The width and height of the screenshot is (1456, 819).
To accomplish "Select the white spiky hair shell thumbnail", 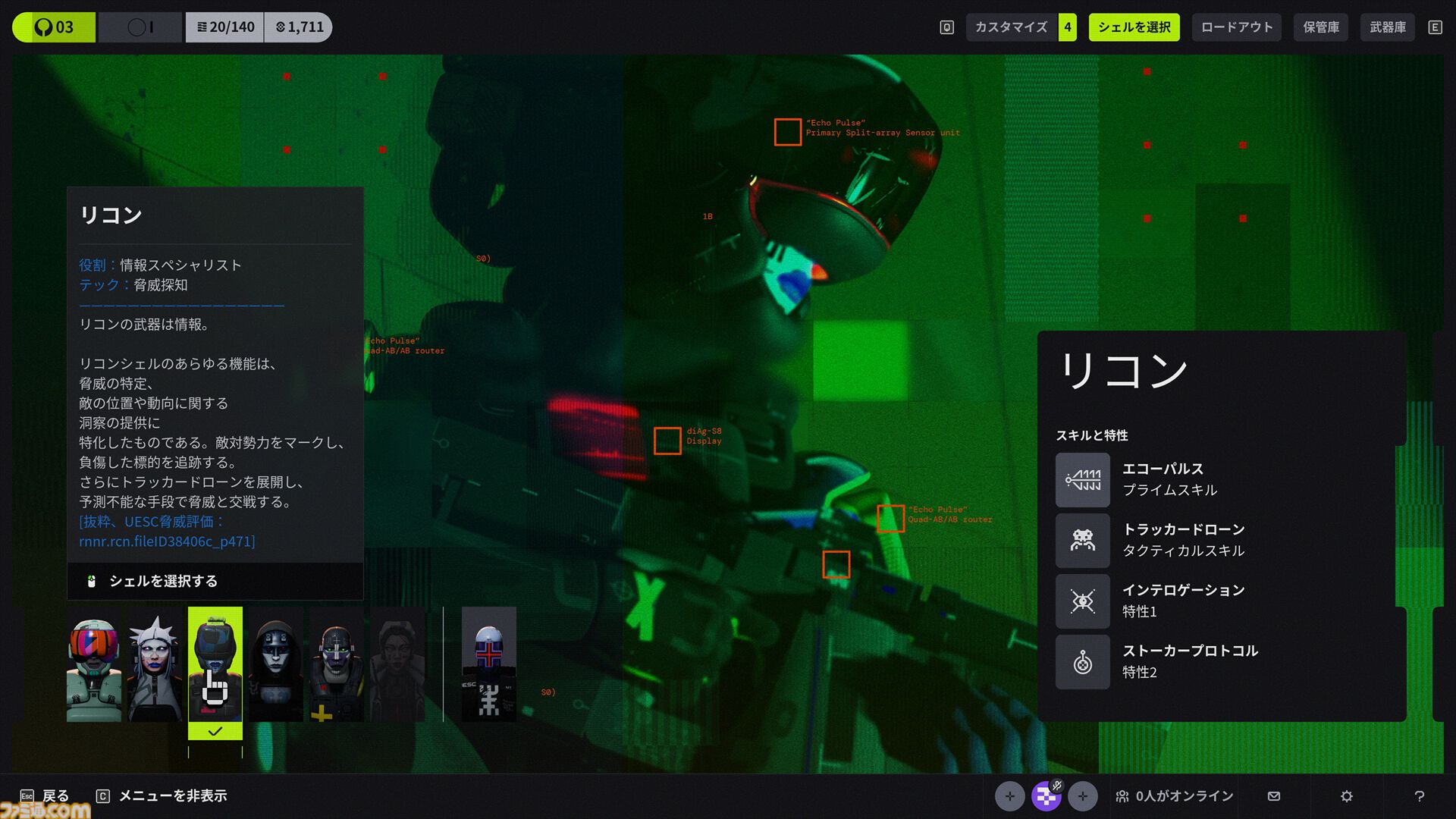I will (155, 664).
